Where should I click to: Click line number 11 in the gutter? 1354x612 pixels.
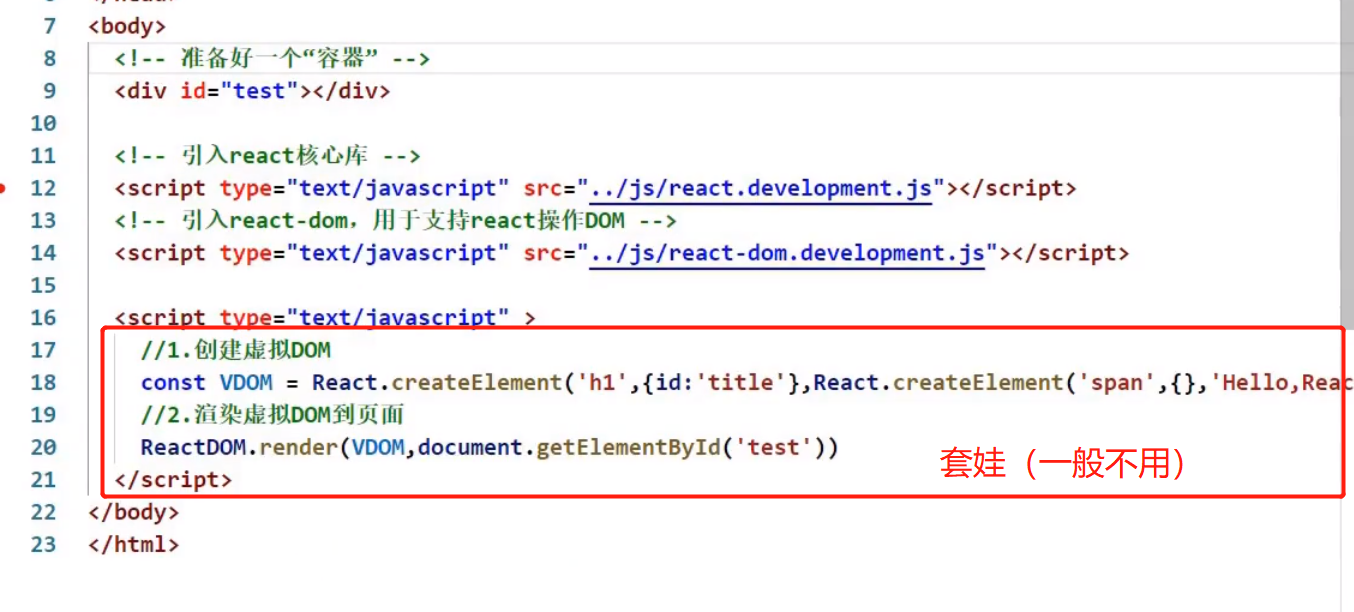43,156
